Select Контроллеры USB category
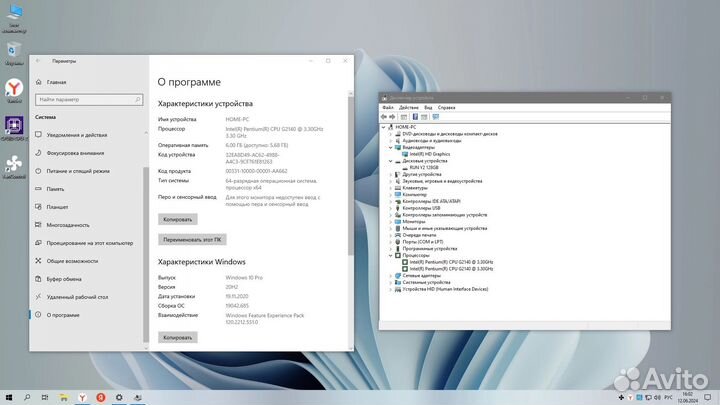This screenshot has width=720, height=405. (x=421, y=208)
